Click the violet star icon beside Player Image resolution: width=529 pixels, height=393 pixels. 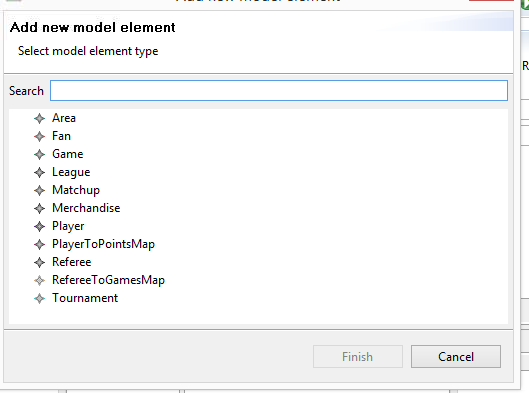(39, 226)
